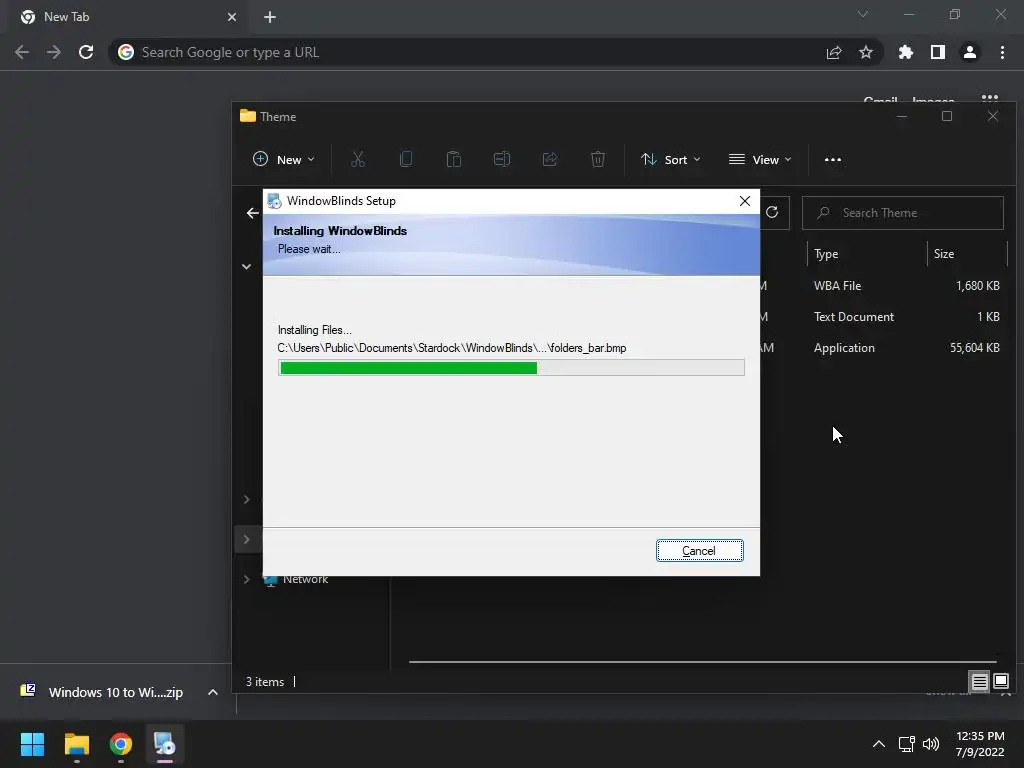Viewport: 1024px width, 768px height.
Task: Open the New menu in Theme window
Action: pyautogui.click(x=283, y=159)
